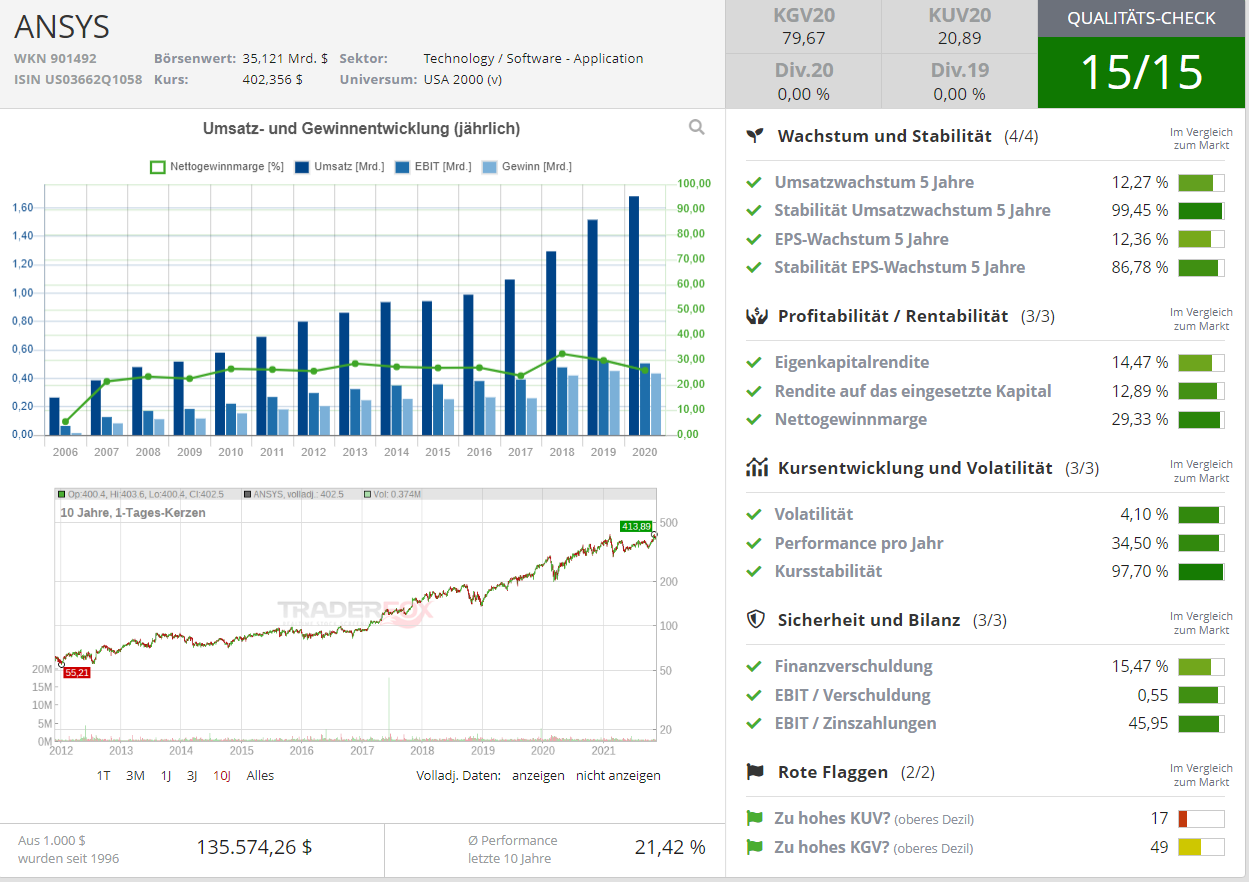Click checkmark beside EBIT / Verschuldung
This screenshot has height=882, width=1249.
[754, 695]
